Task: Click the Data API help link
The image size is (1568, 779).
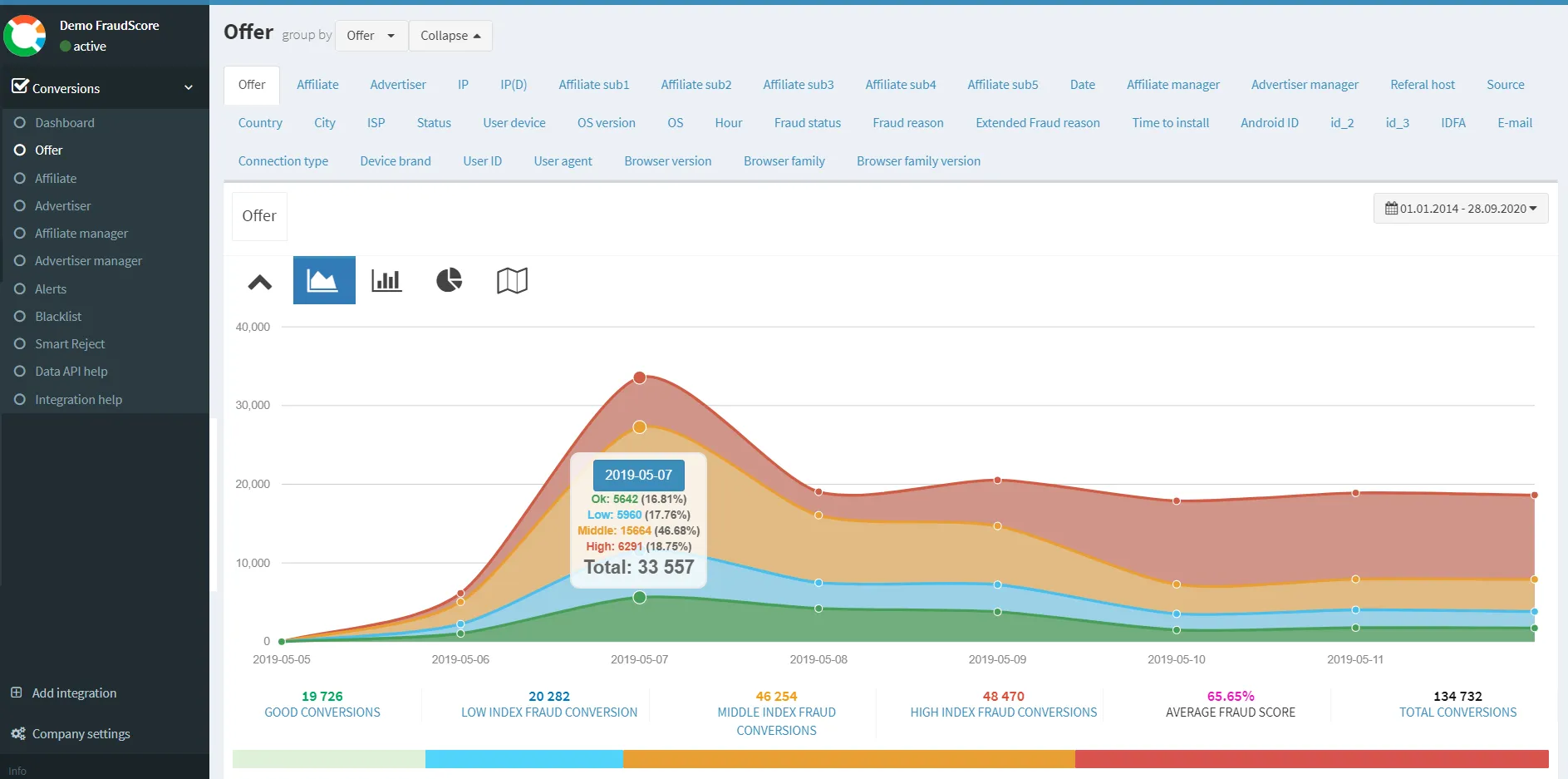Action: (x=71, y=371)
